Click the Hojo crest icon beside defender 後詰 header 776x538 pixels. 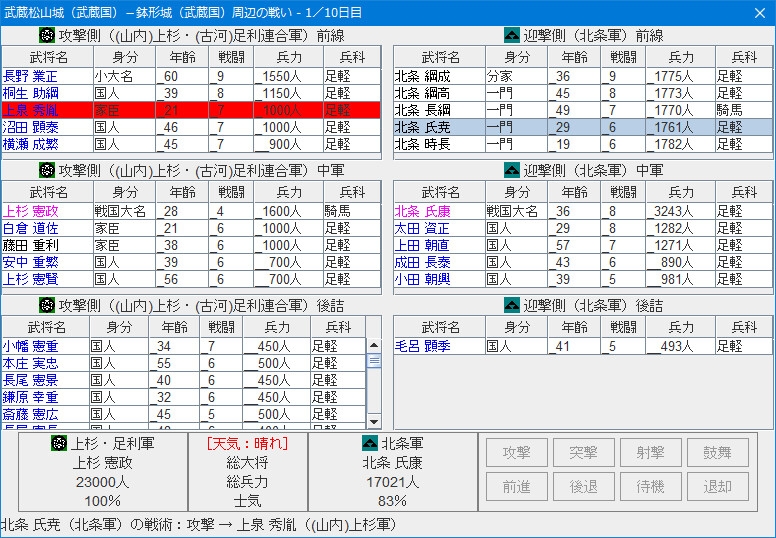(511, 305)
